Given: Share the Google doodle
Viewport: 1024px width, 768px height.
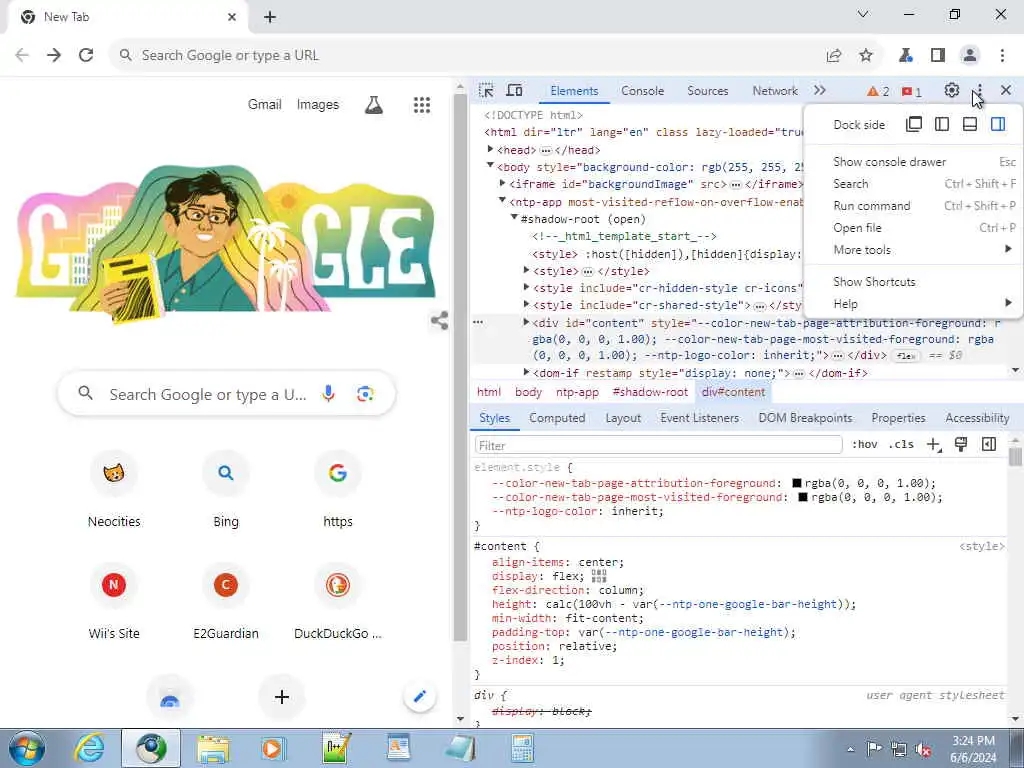Looking at the screenshot, I should point(440,321).
